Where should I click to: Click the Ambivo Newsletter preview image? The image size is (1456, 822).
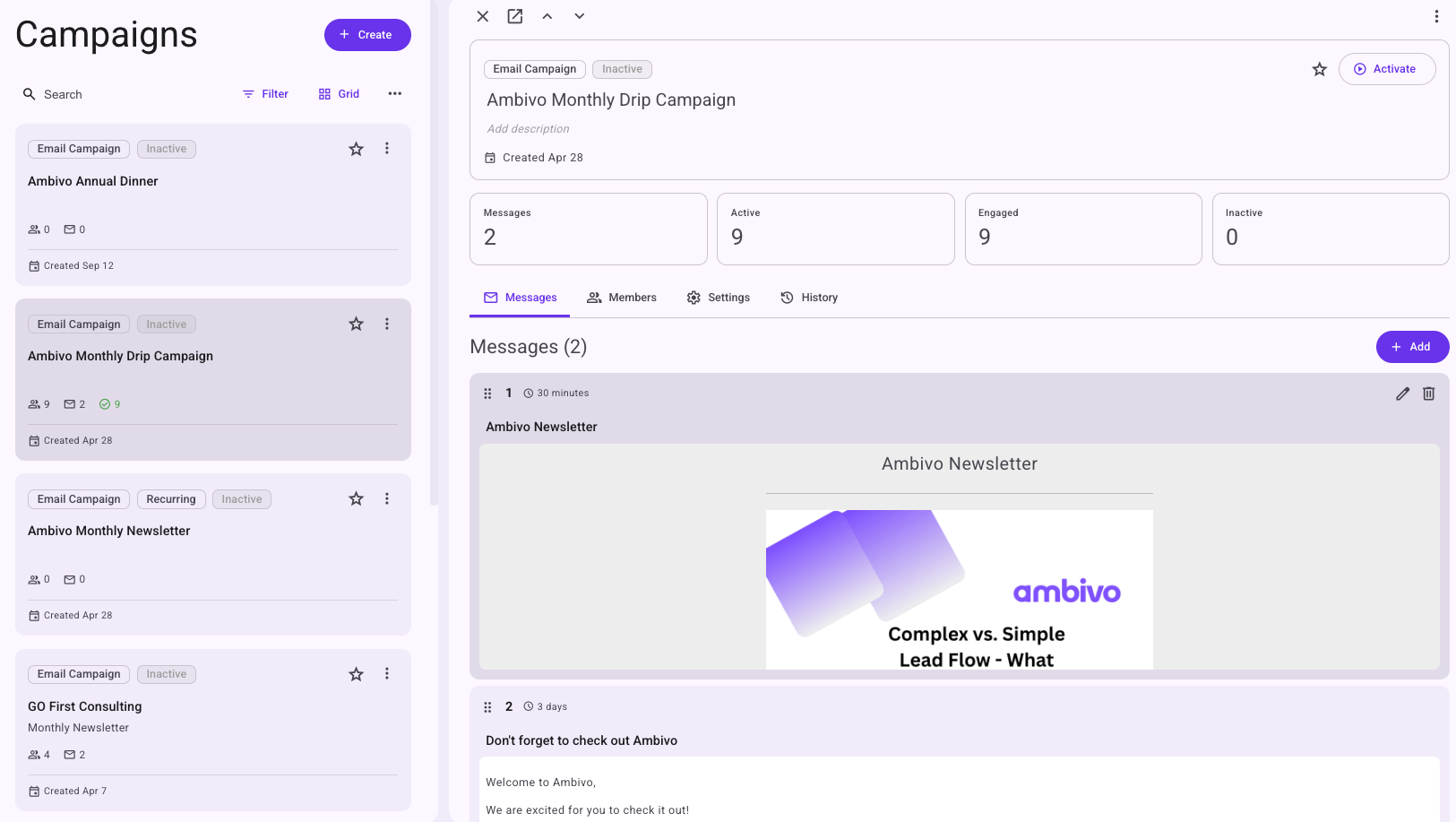coord(960,590)
